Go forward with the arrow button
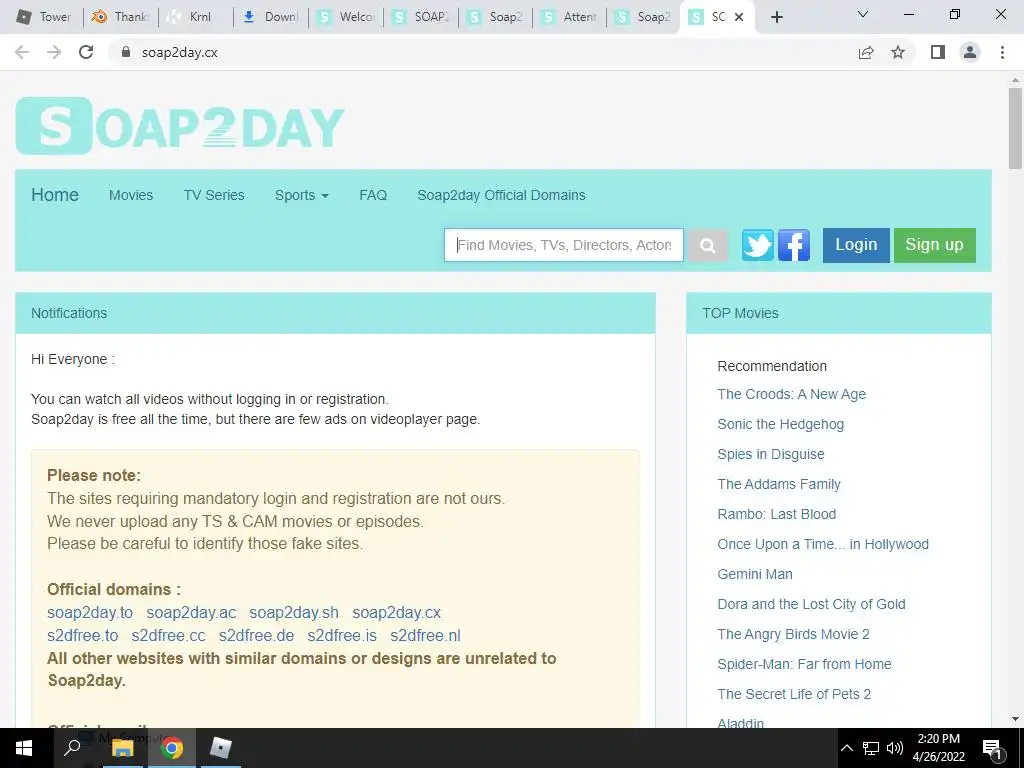 [54, 52]
